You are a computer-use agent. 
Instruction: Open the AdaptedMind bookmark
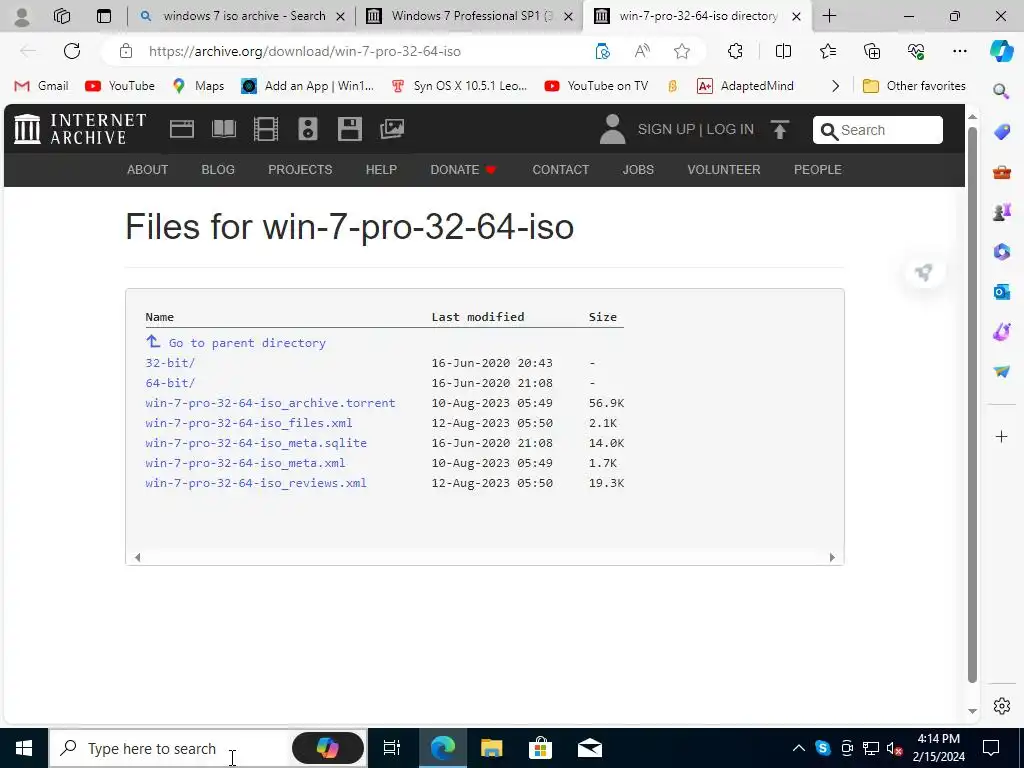(x=745, y=86)
